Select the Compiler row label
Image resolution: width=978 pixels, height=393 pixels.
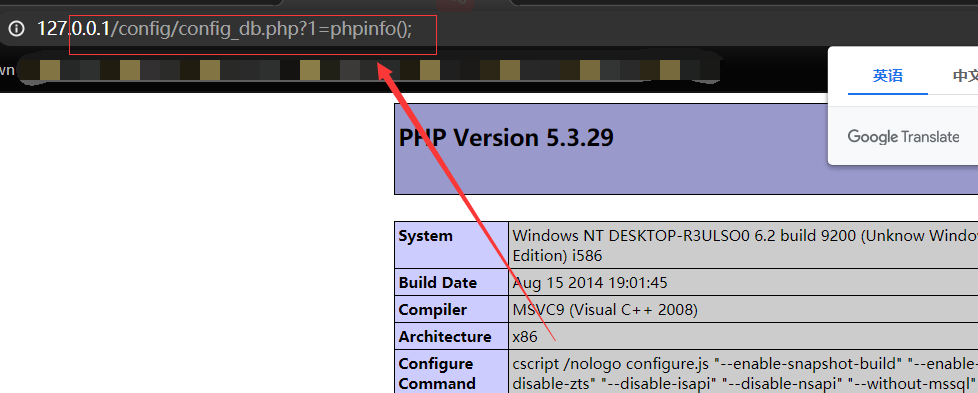coord(432,309)
